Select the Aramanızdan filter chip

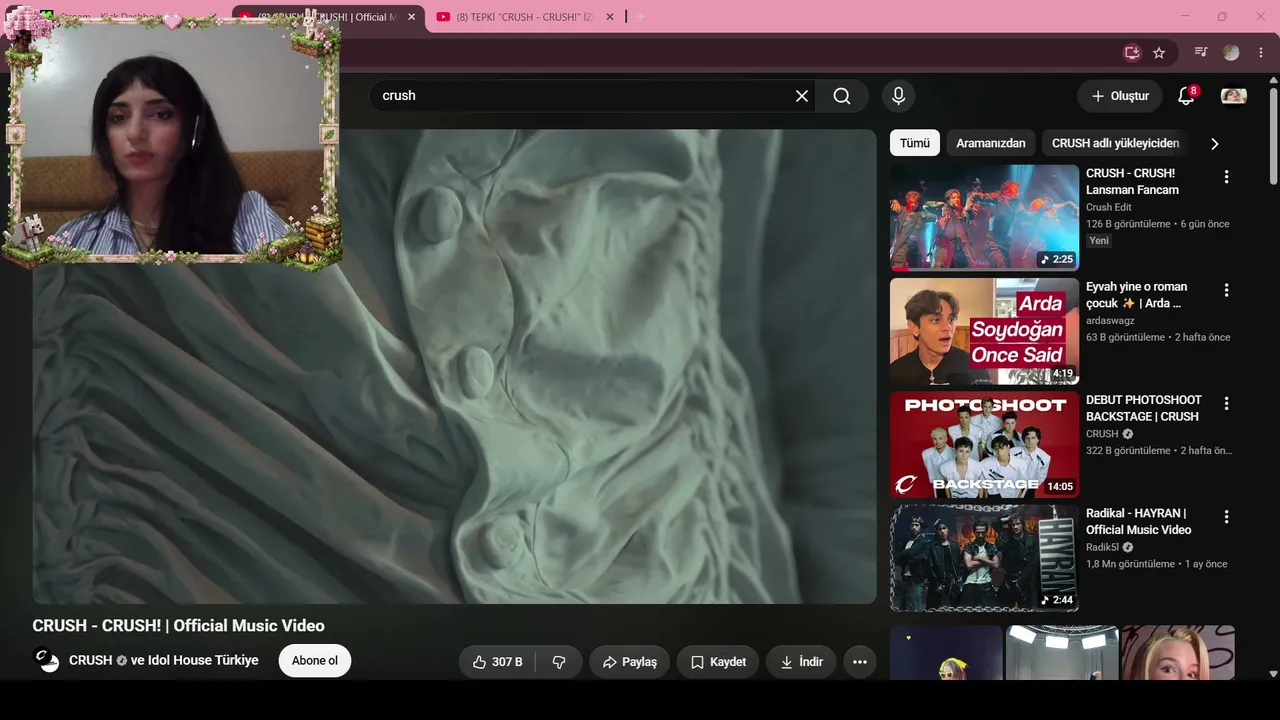(x=991, y=143)
